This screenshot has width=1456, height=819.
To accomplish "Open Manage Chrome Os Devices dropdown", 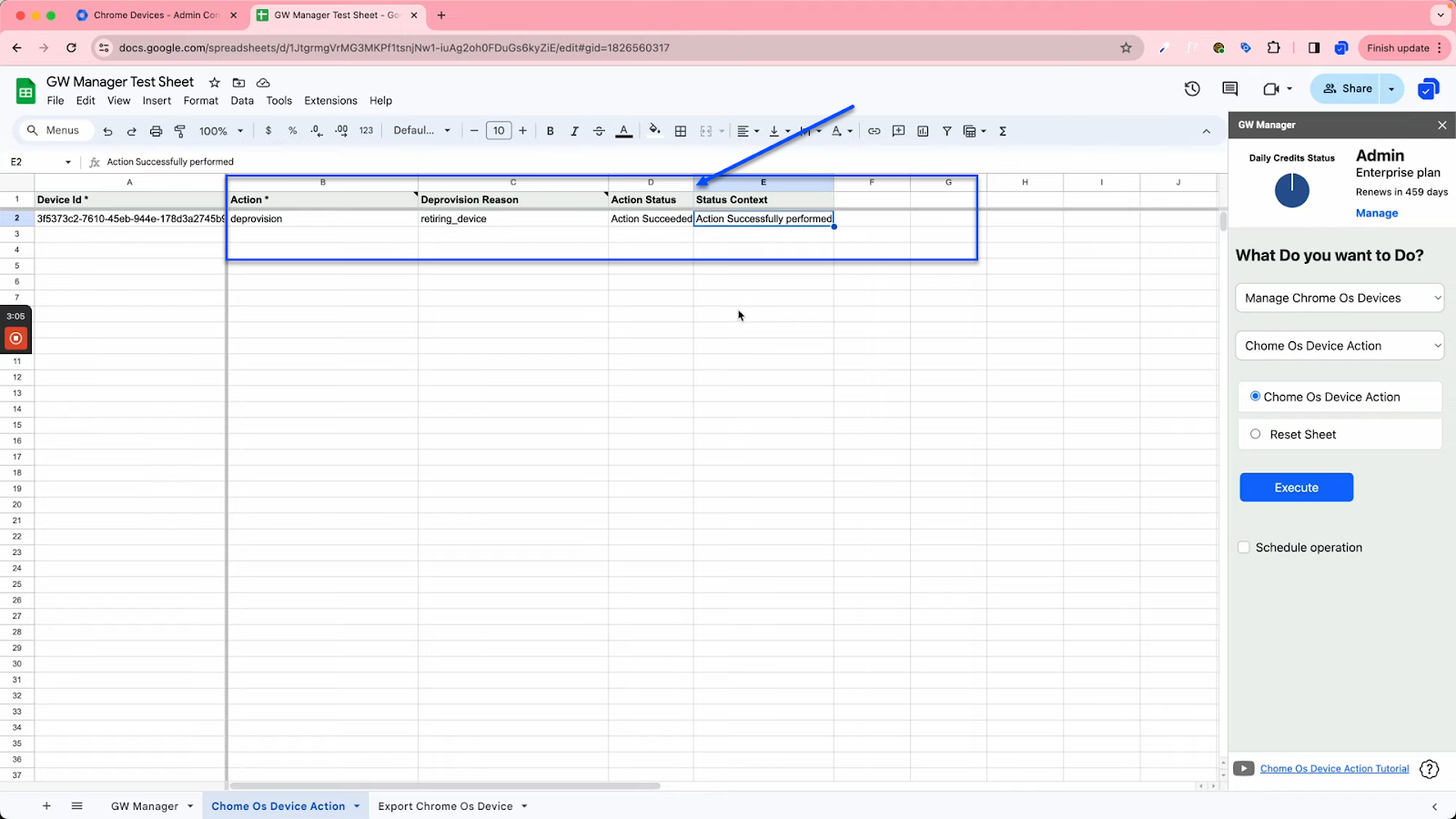I will 1340,298.
